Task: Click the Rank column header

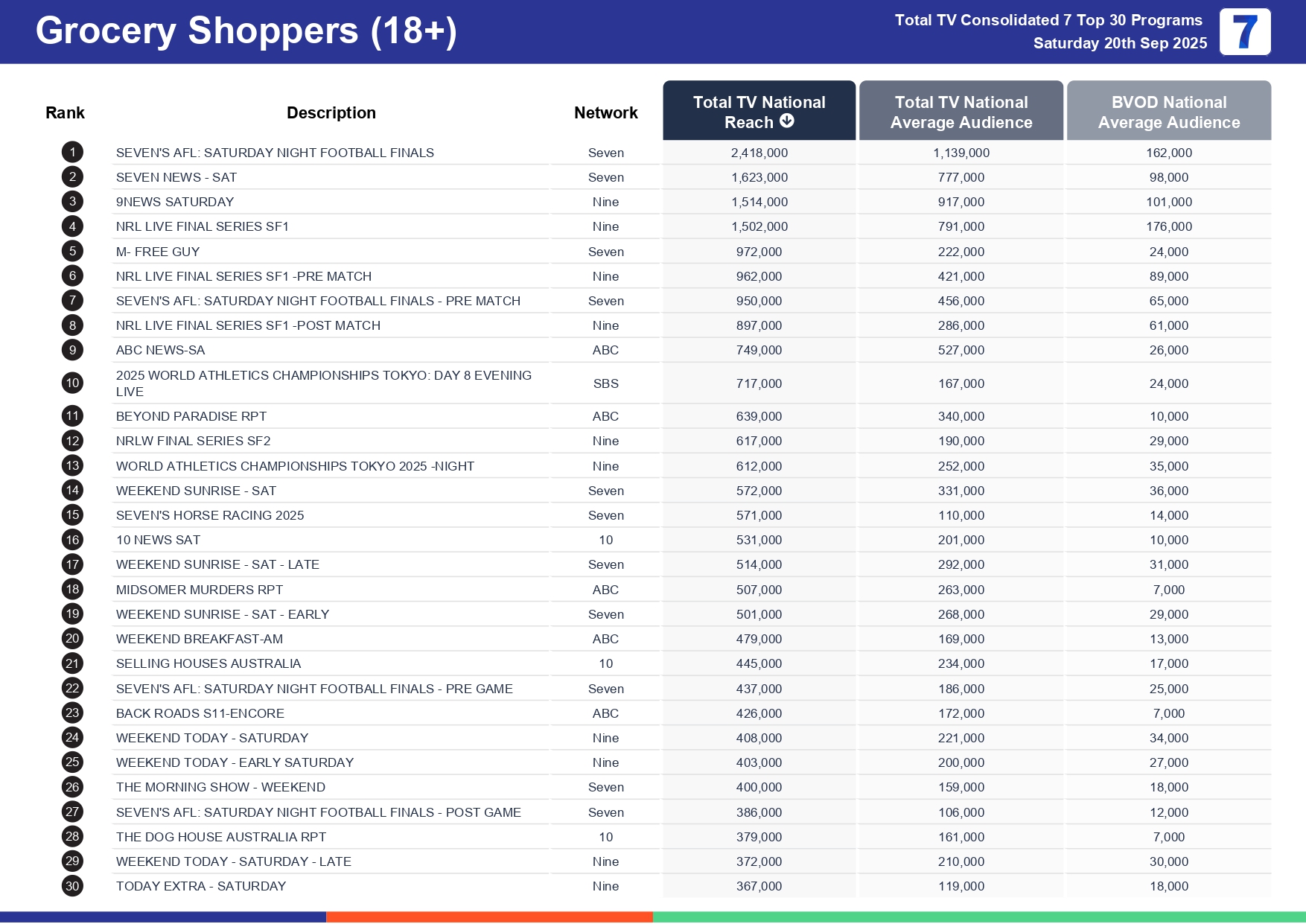Action: tap(65, 112)
